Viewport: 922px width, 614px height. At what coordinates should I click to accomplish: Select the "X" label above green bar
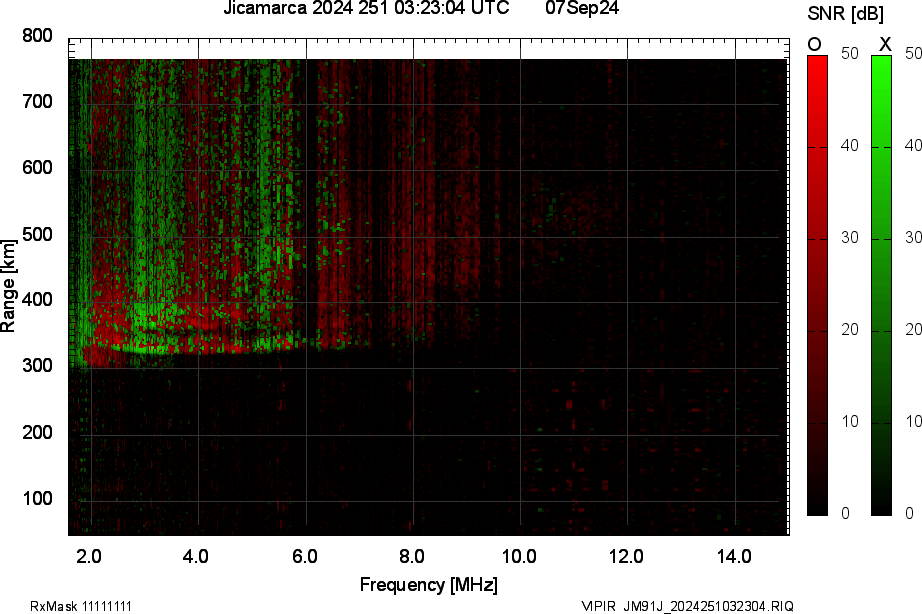[x=884, y=44]
